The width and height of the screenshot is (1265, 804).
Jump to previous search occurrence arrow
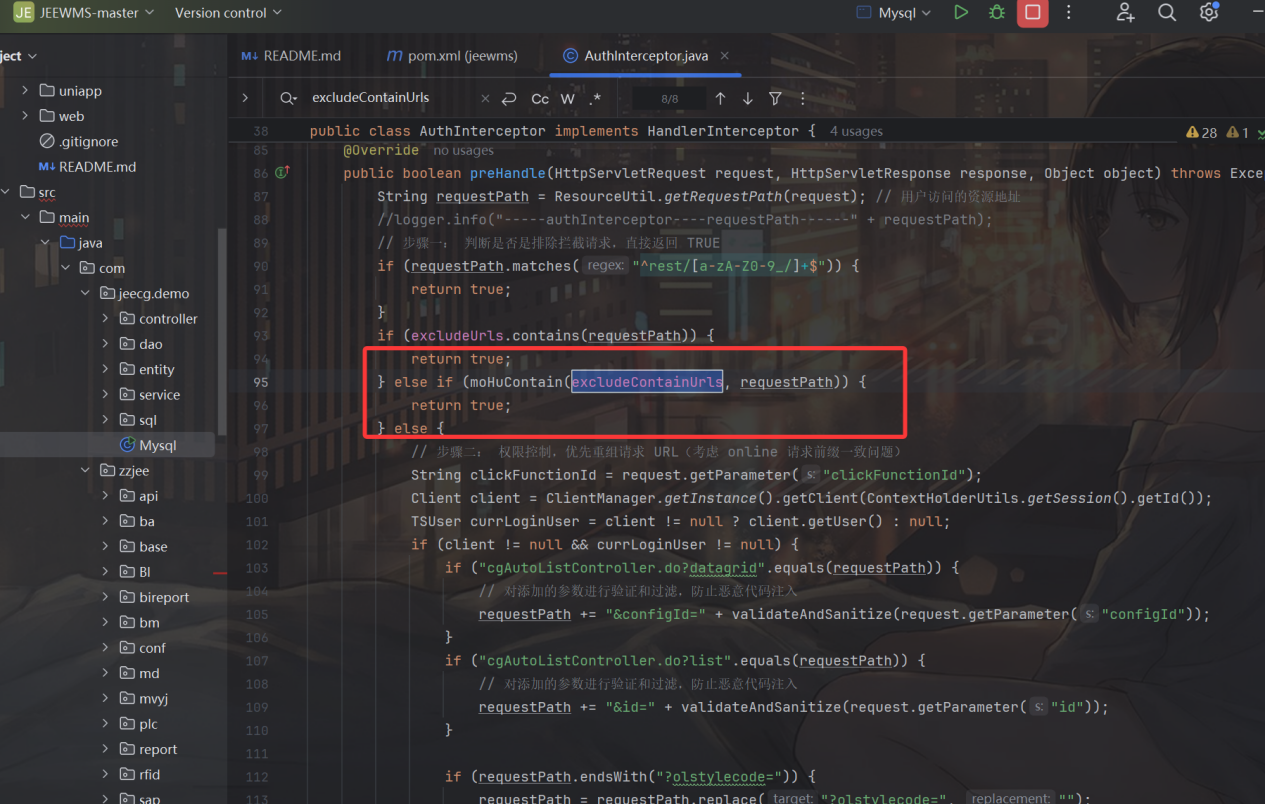720,98
